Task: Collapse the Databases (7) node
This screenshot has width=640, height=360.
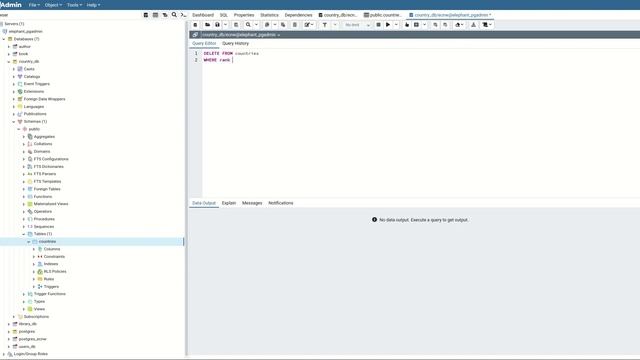Action: point(4,39)
